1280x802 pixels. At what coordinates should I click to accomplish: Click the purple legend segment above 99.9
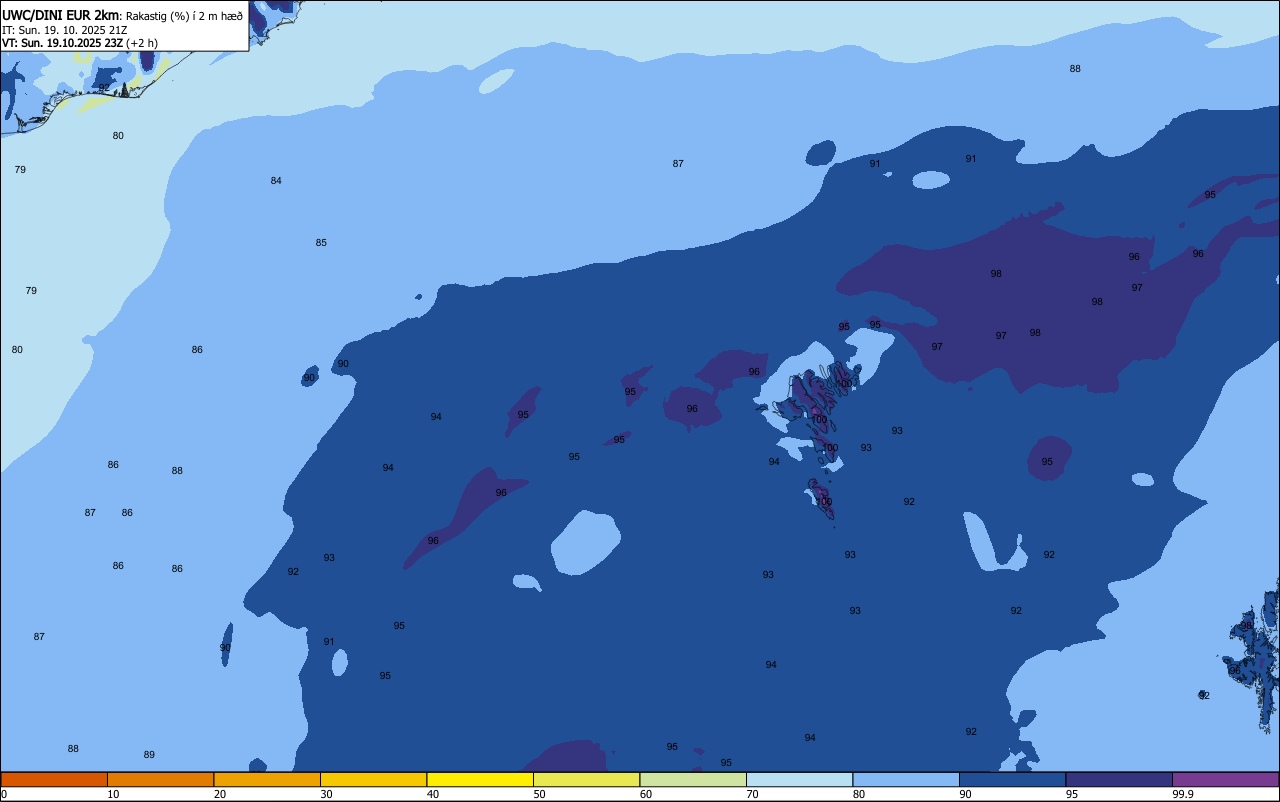tap(1225, 779)
